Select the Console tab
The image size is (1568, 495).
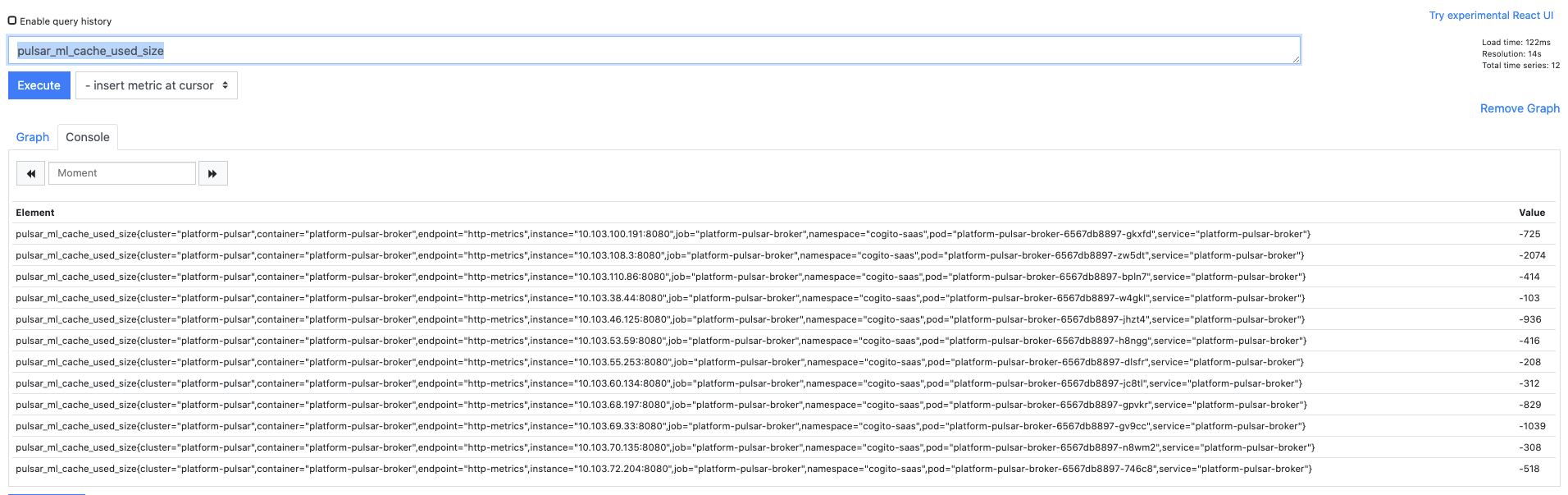coord(88,137)
